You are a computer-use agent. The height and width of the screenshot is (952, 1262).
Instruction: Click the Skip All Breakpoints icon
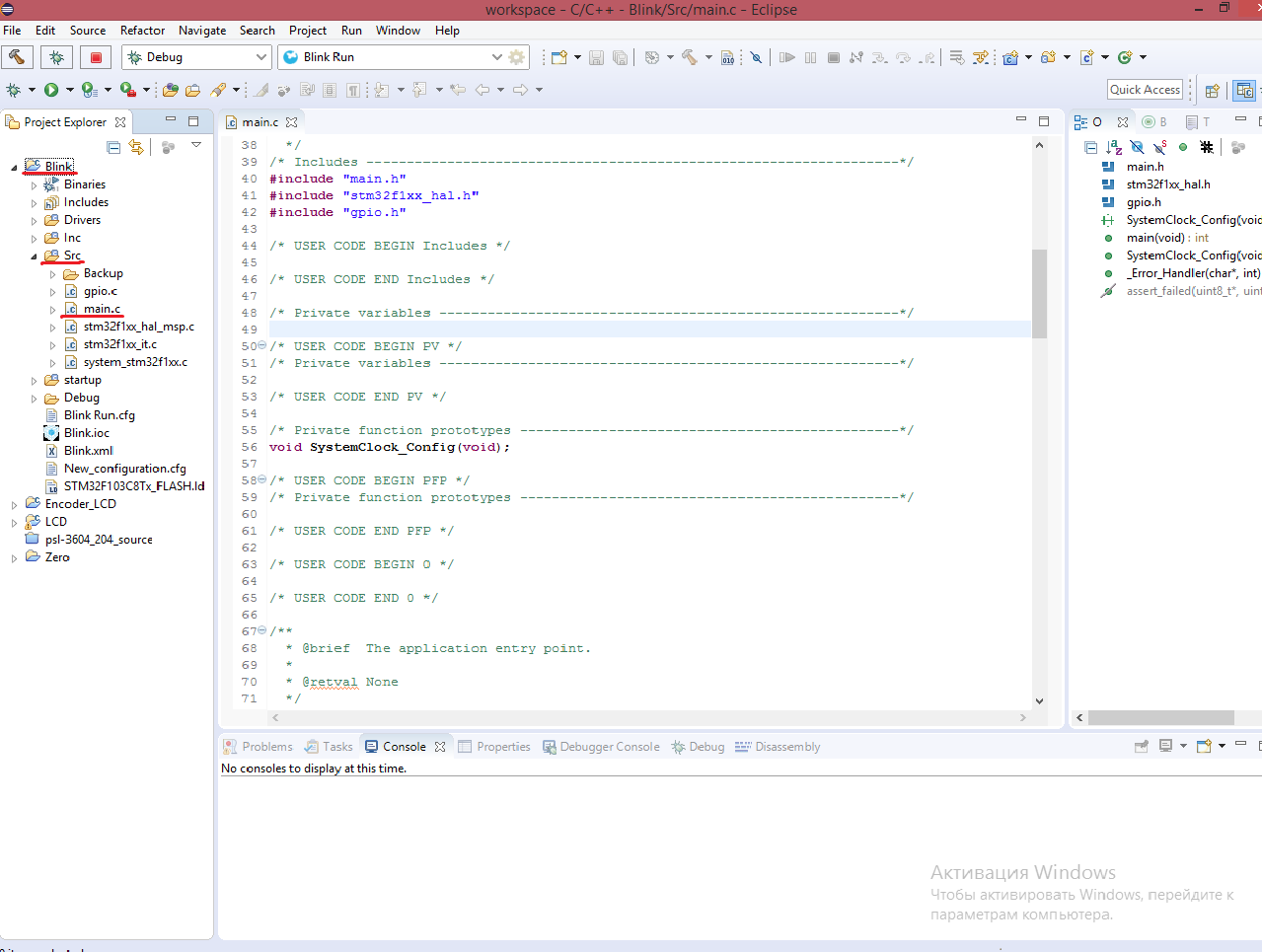pos(756,57)
